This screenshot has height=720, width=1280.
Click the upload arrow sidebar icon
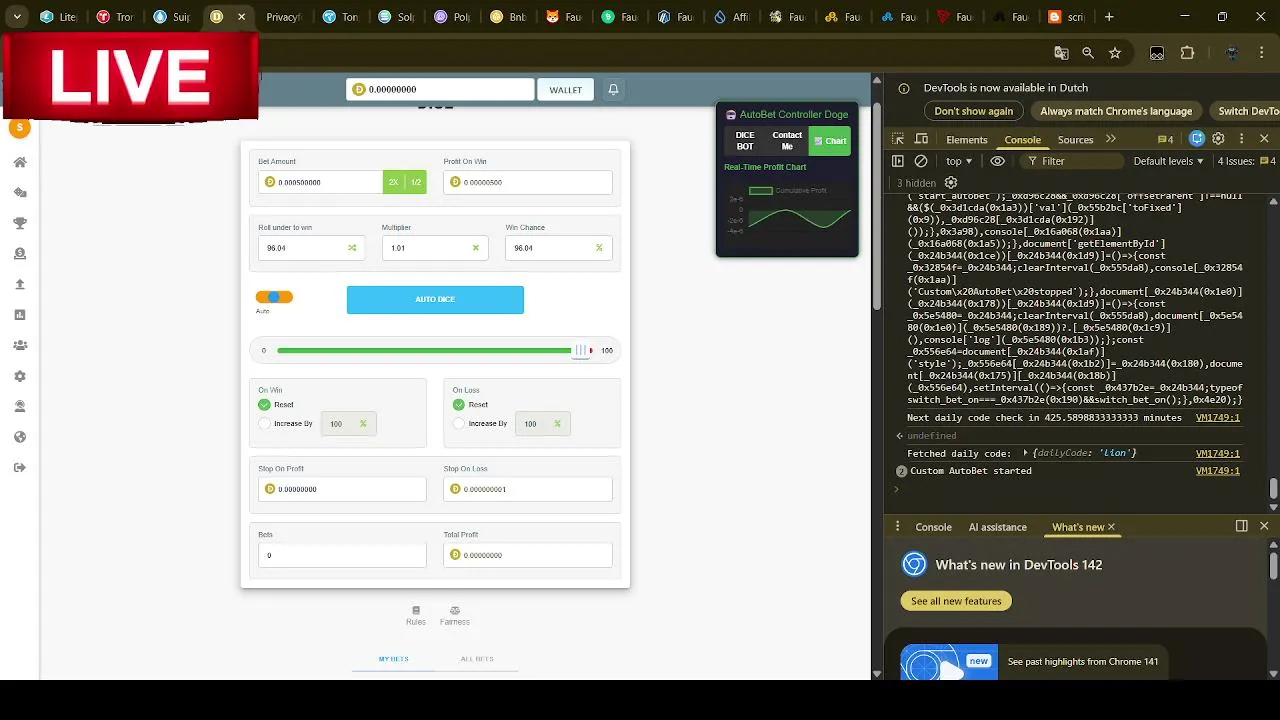pyautogui.click(x=19, y=284)
